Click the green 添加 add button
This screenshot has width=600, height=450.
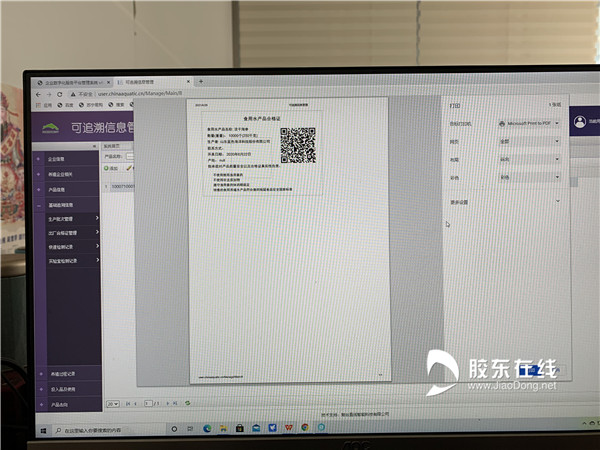(x=111, y=168)
